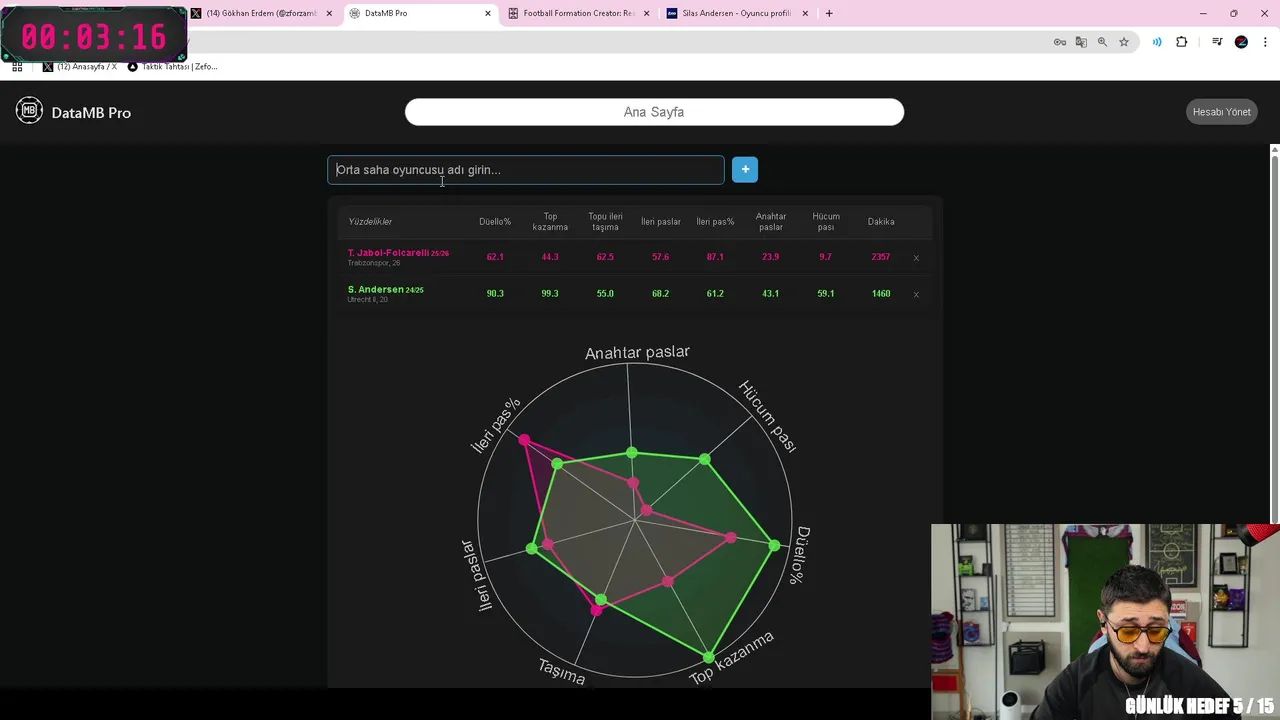The height and width of the screenshot is (720, 1280).
Task: Remove S. Andersen row with its x
Action: 916,294
